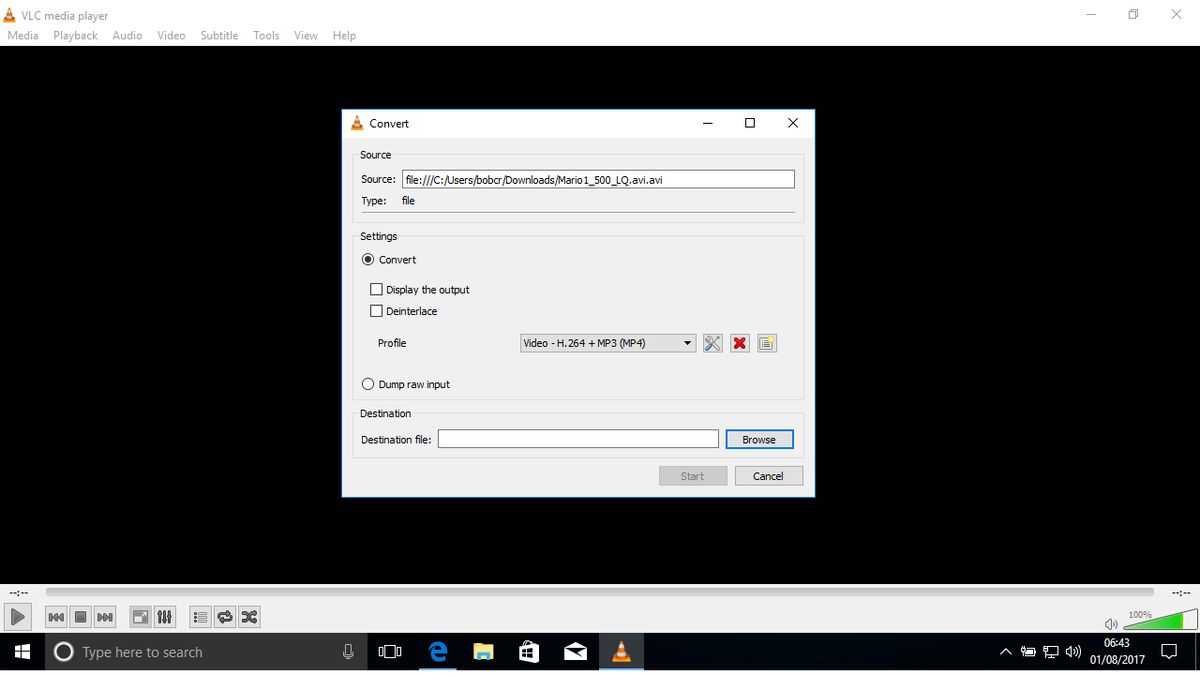Open the Edit selected profile tool
Screen dimensions: 1200x675
(711, 343)
